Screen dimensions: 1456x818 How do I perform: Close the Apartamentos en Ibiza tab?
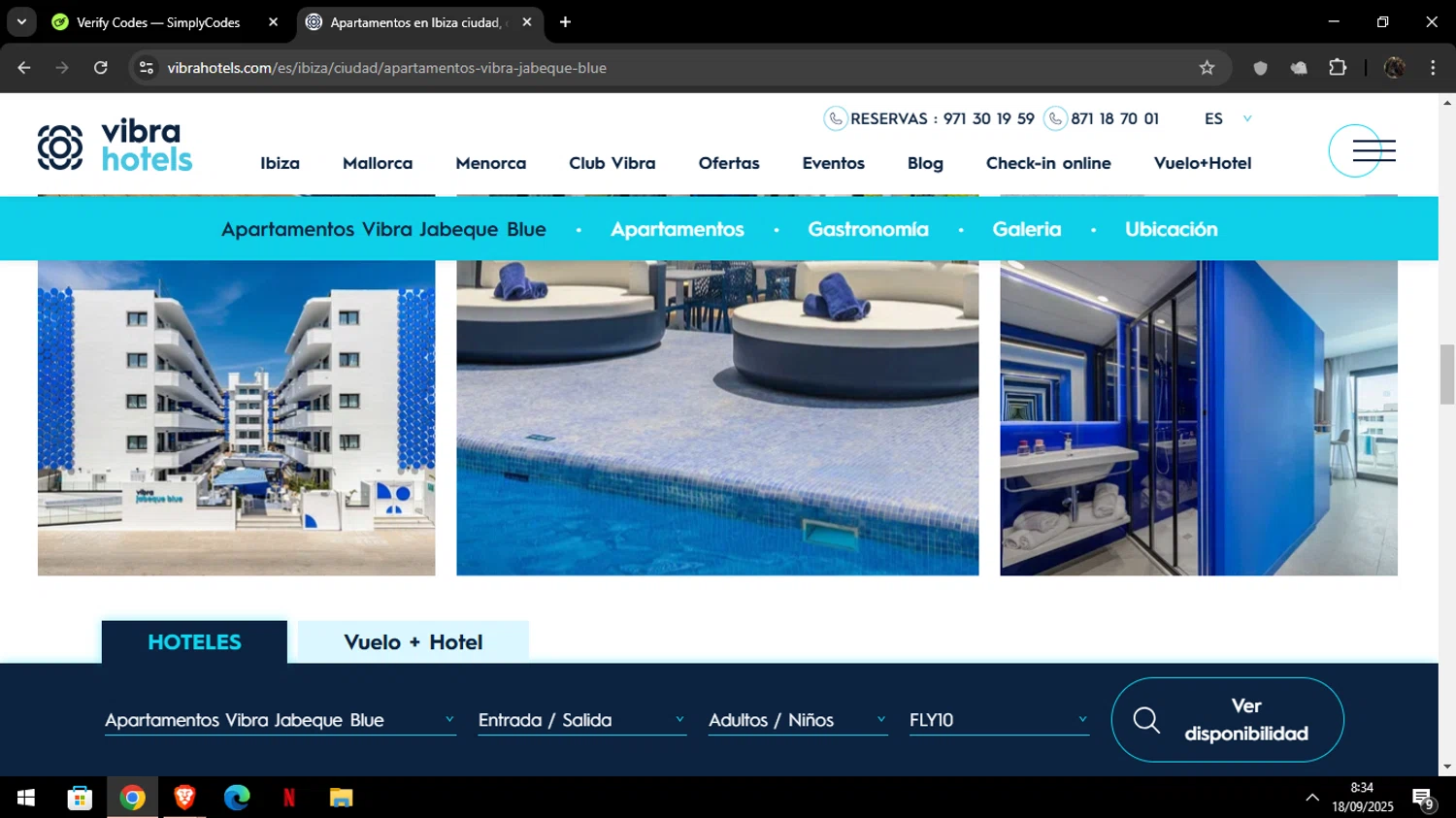(527, 21)
